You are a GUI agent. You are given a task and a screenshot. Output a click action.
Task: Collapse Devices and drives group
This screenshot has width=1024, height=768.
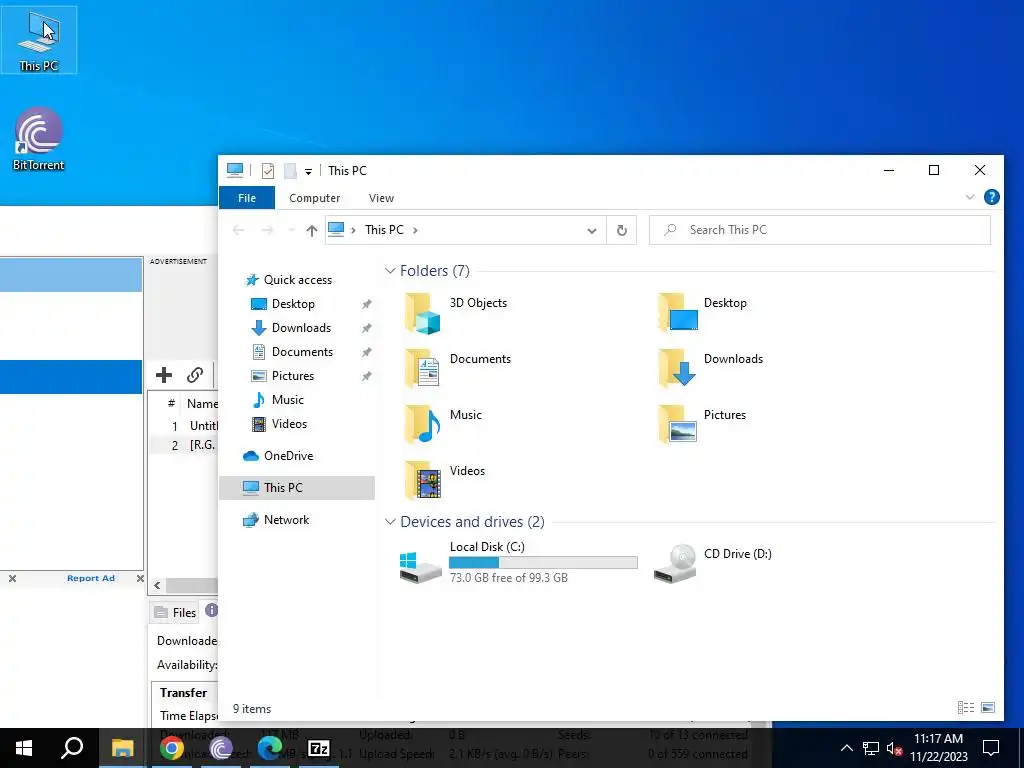point(390,521)
